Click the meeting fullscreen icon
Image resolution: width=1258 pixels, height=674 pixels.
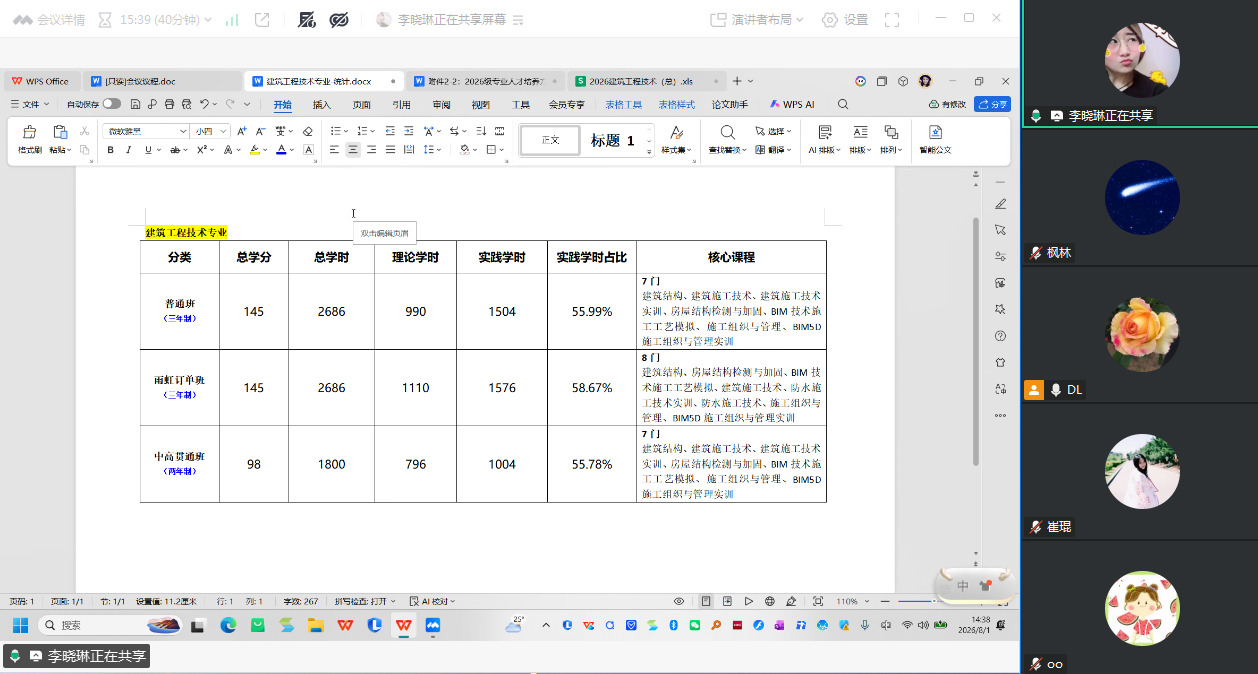coord(893,20)
